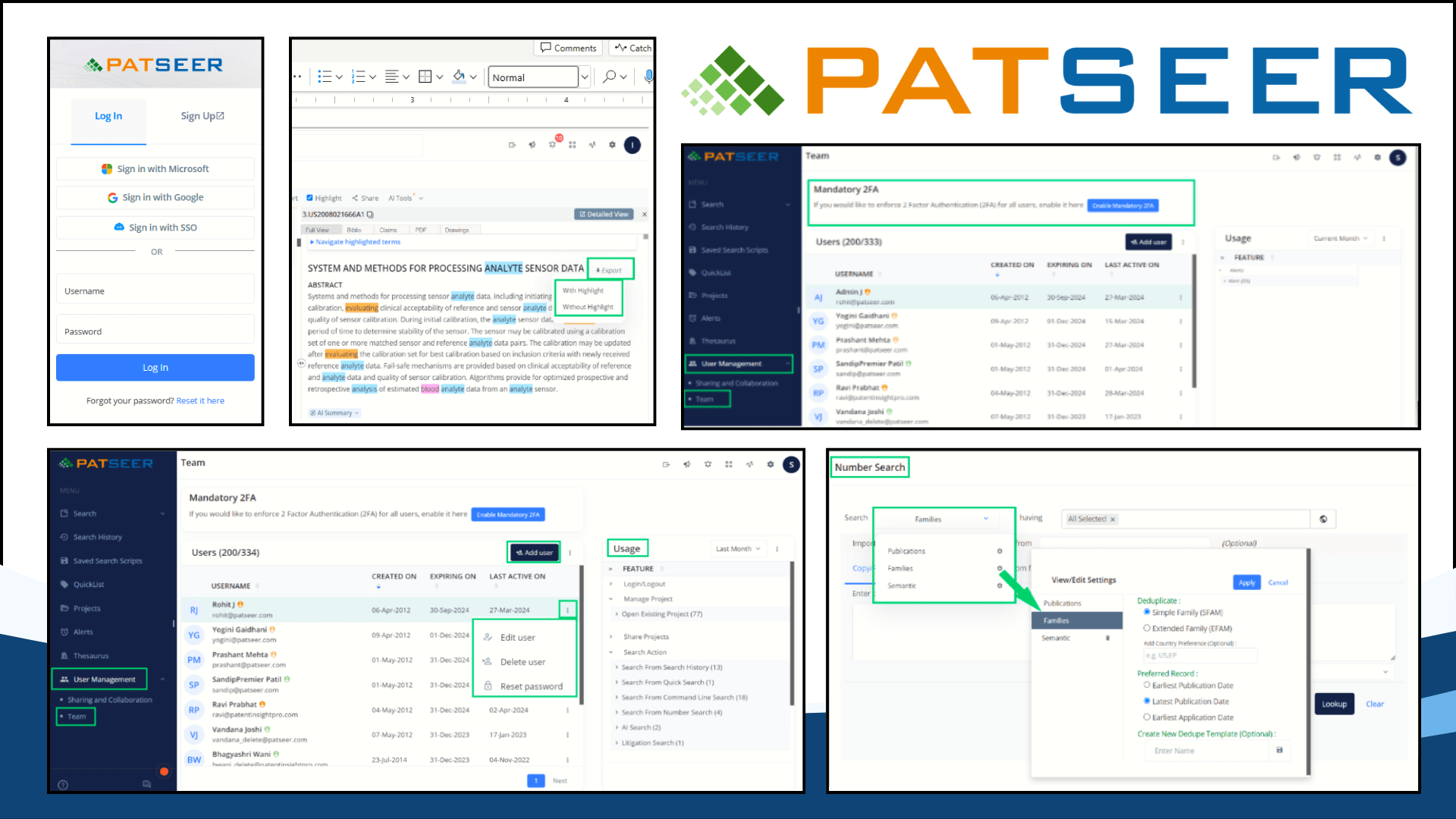The width and height of the screenshot is (1456, 819).
Task: Click the three-dot menu beside the Add user button, Users (200/334)
Action: click(x=570, y=553)
